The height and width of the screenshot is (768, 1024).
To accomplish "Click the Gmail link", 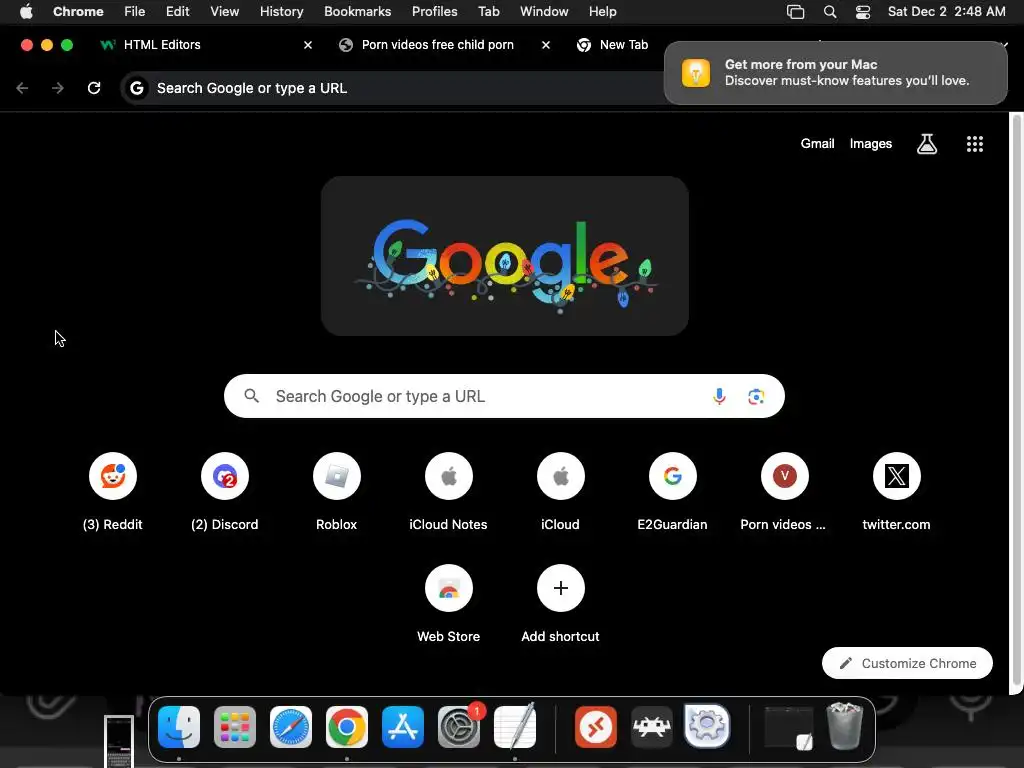I will pyautogui.click(x=817, y=144).
